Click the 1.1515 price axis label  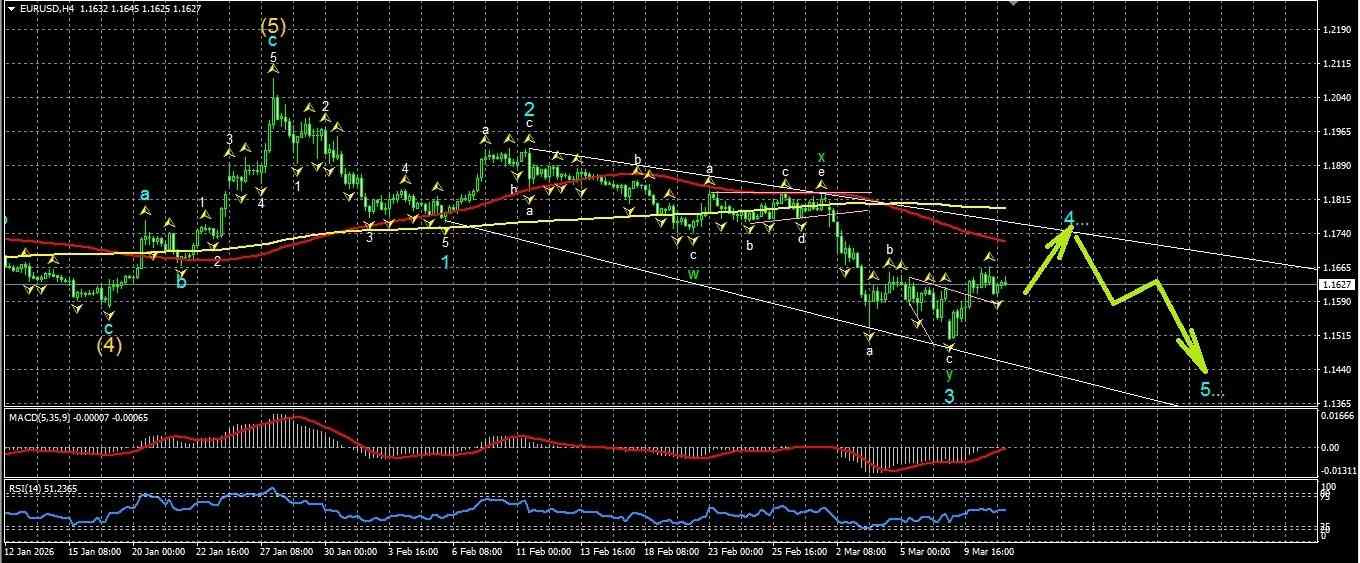click(1335, 336)
